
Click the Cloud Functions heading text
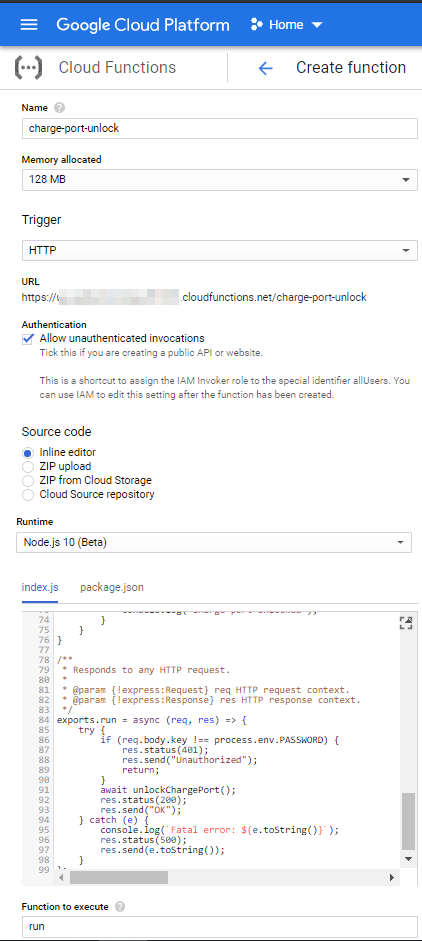117,67
